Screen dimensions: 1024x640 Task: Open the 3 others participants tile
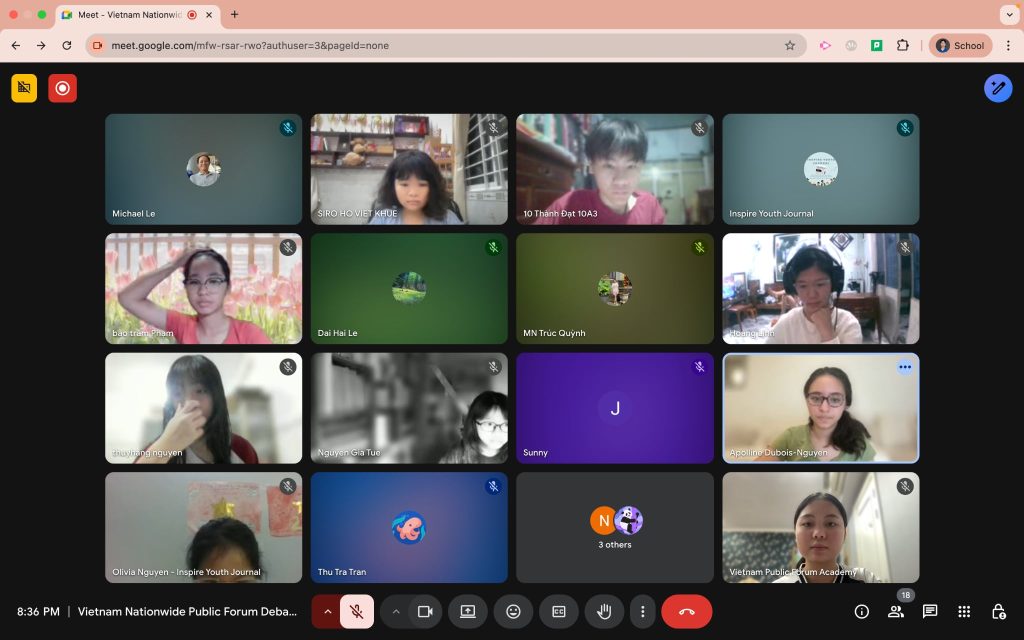point(615,527)
